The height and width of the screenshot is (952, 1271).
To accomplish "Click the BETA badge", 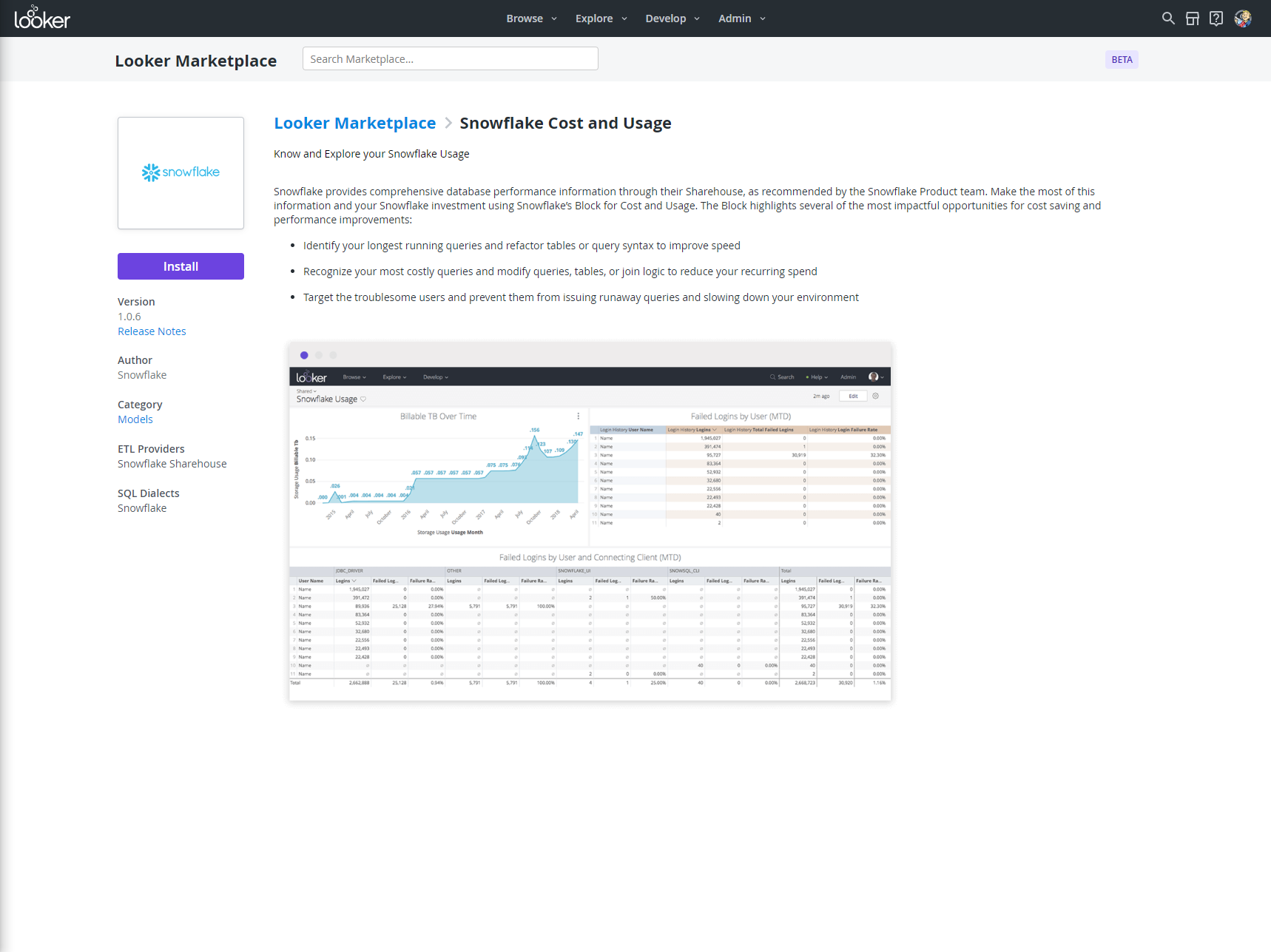I will click(1122, 59).
